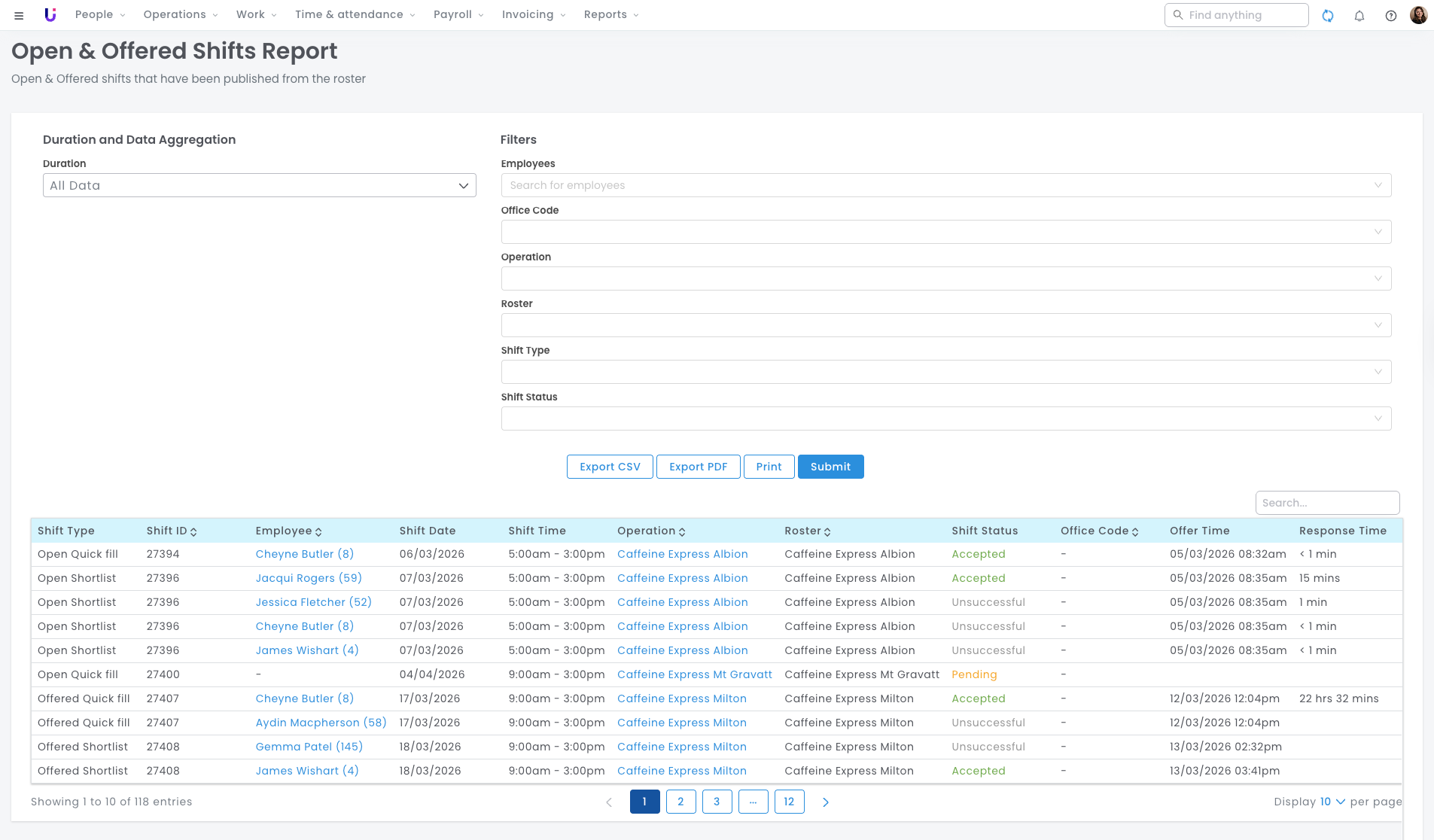Open the help question mark icon
Screen dimensions: 1434x840
[x=1391, y=15]
